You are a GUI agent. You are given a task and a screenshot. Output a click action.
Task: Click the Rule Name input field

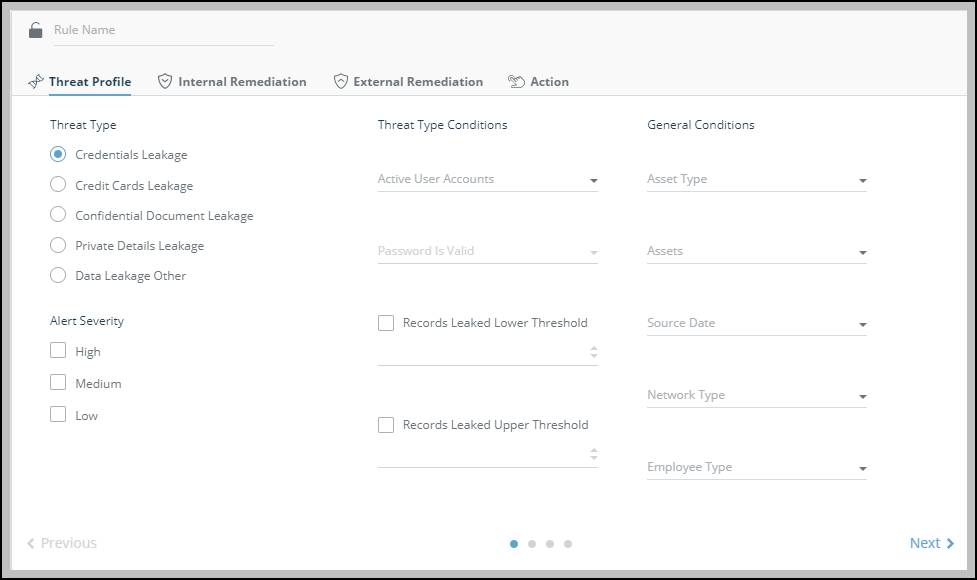[163, 31]
